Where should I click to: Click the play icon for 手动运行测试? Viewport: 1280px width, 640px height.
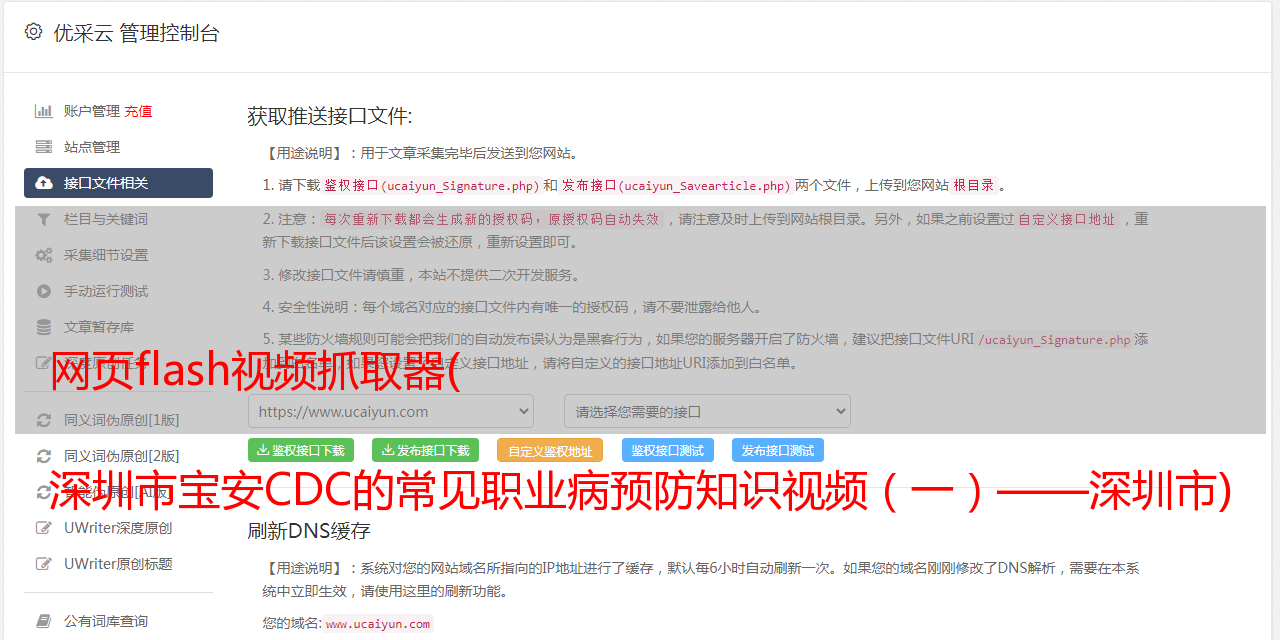pos(44,291)
